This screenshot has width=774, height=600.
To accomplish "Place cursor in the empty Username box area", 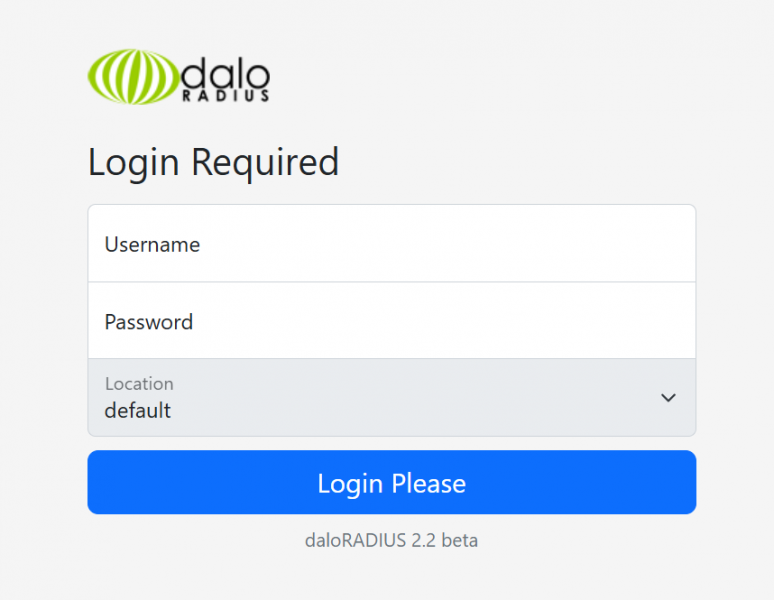I will click(444, 243).
